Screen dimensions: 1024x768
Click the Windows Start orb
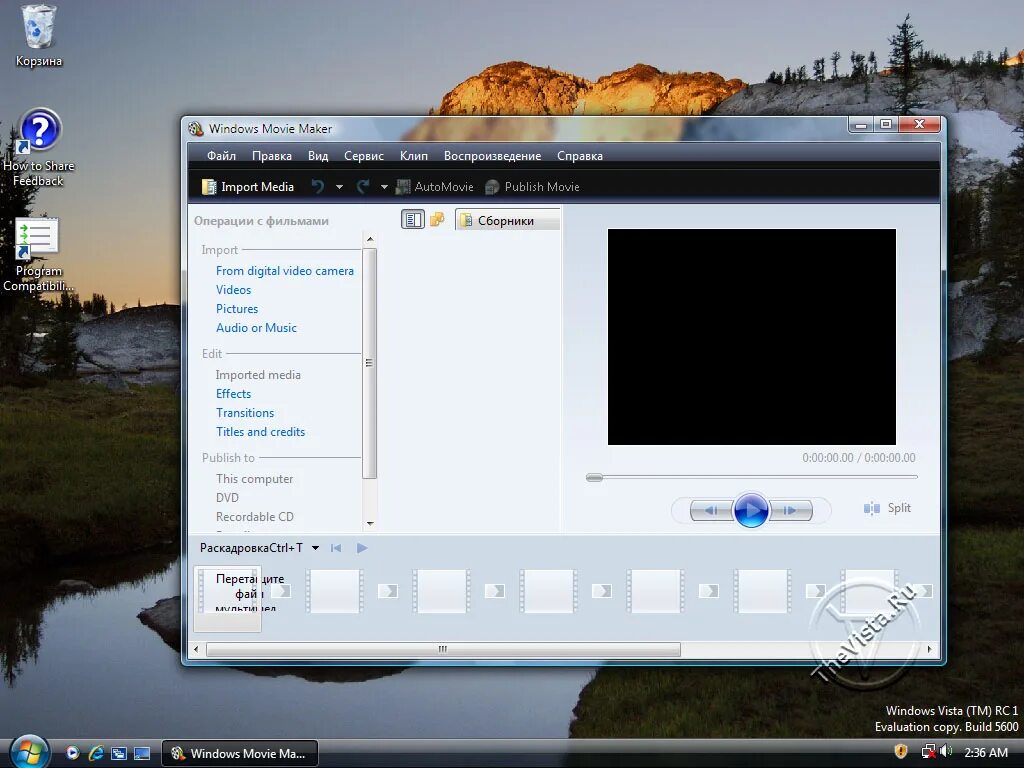pos(28,751)
